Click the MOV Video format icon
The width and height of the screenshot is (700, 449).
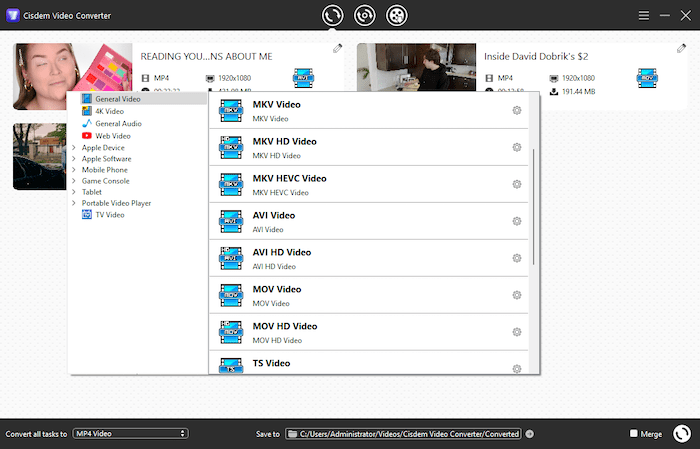(x=231, y=295)
